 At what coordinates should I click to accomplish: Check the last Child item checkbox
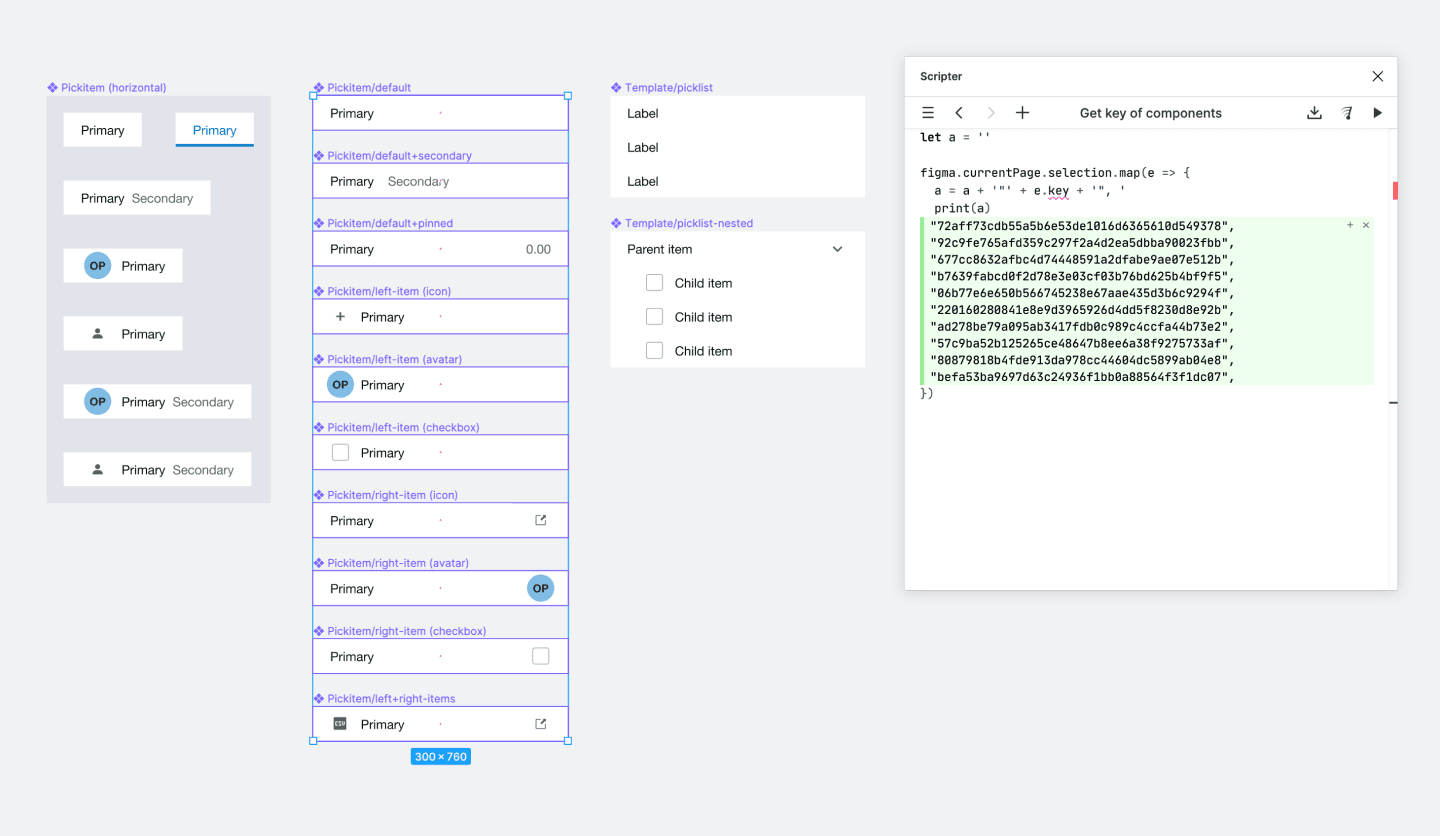point(654,350)
